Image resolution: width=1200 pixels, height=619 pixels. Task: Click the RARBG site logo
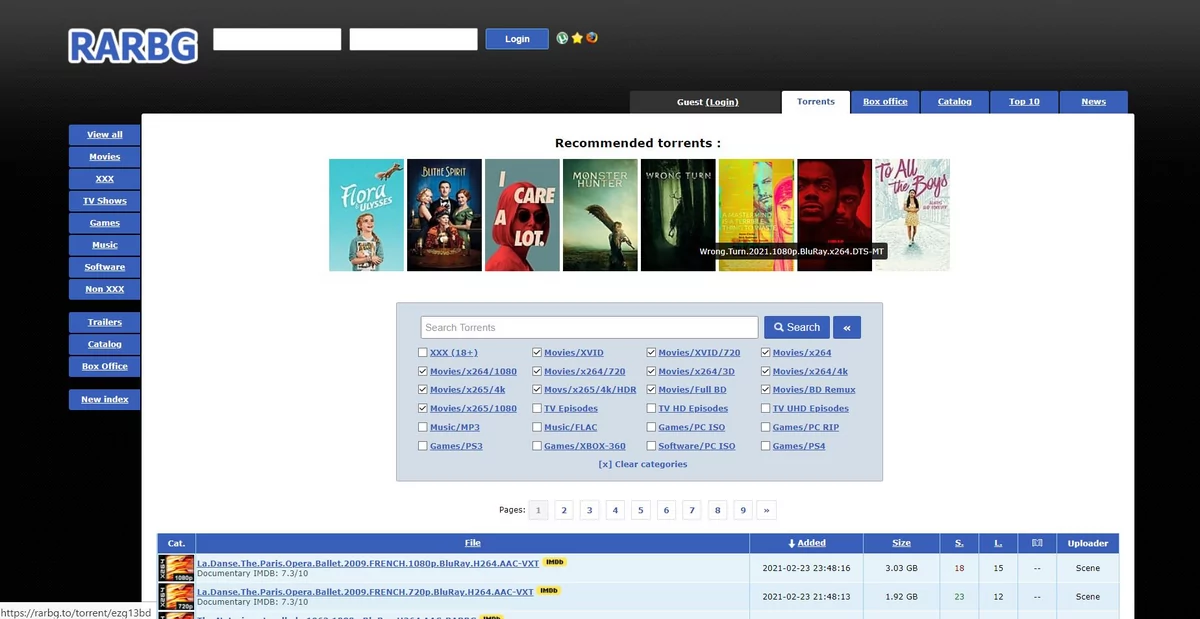(133, 45)
